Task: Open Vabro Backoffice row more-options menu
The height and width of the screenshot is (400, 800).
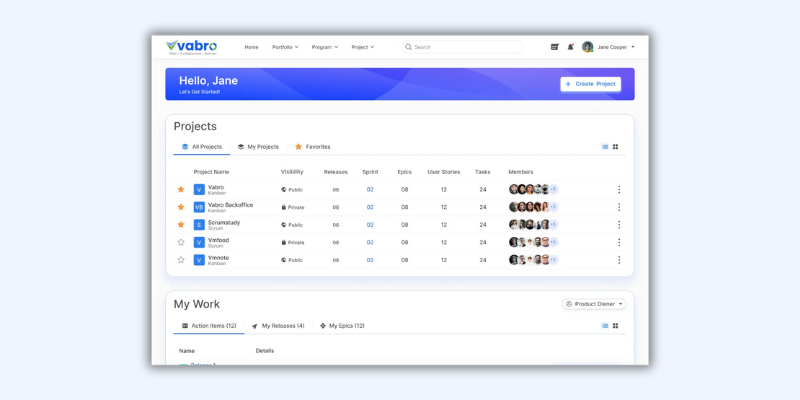Action: [x=619, y=207]
